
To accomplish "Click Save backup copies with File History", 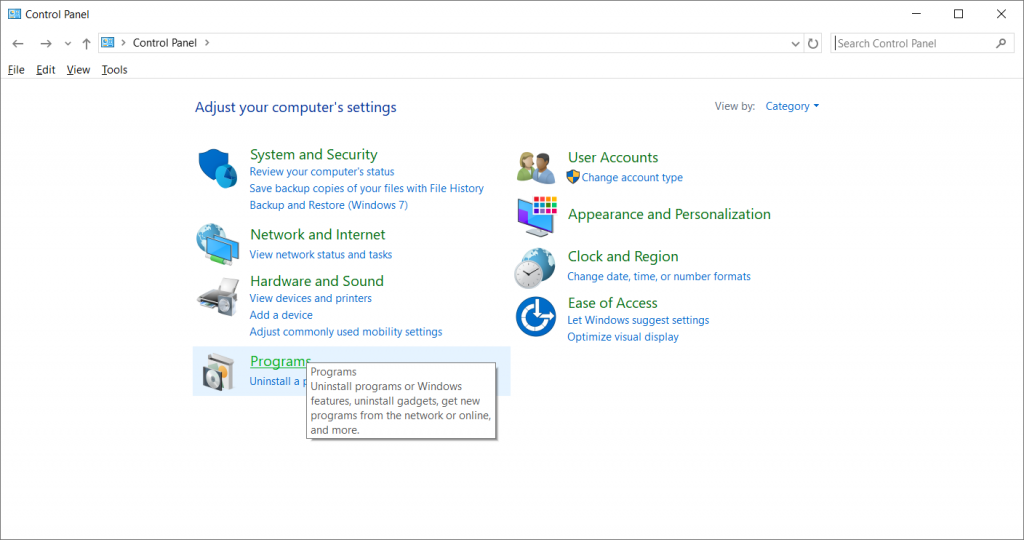I will coord(366,188).
